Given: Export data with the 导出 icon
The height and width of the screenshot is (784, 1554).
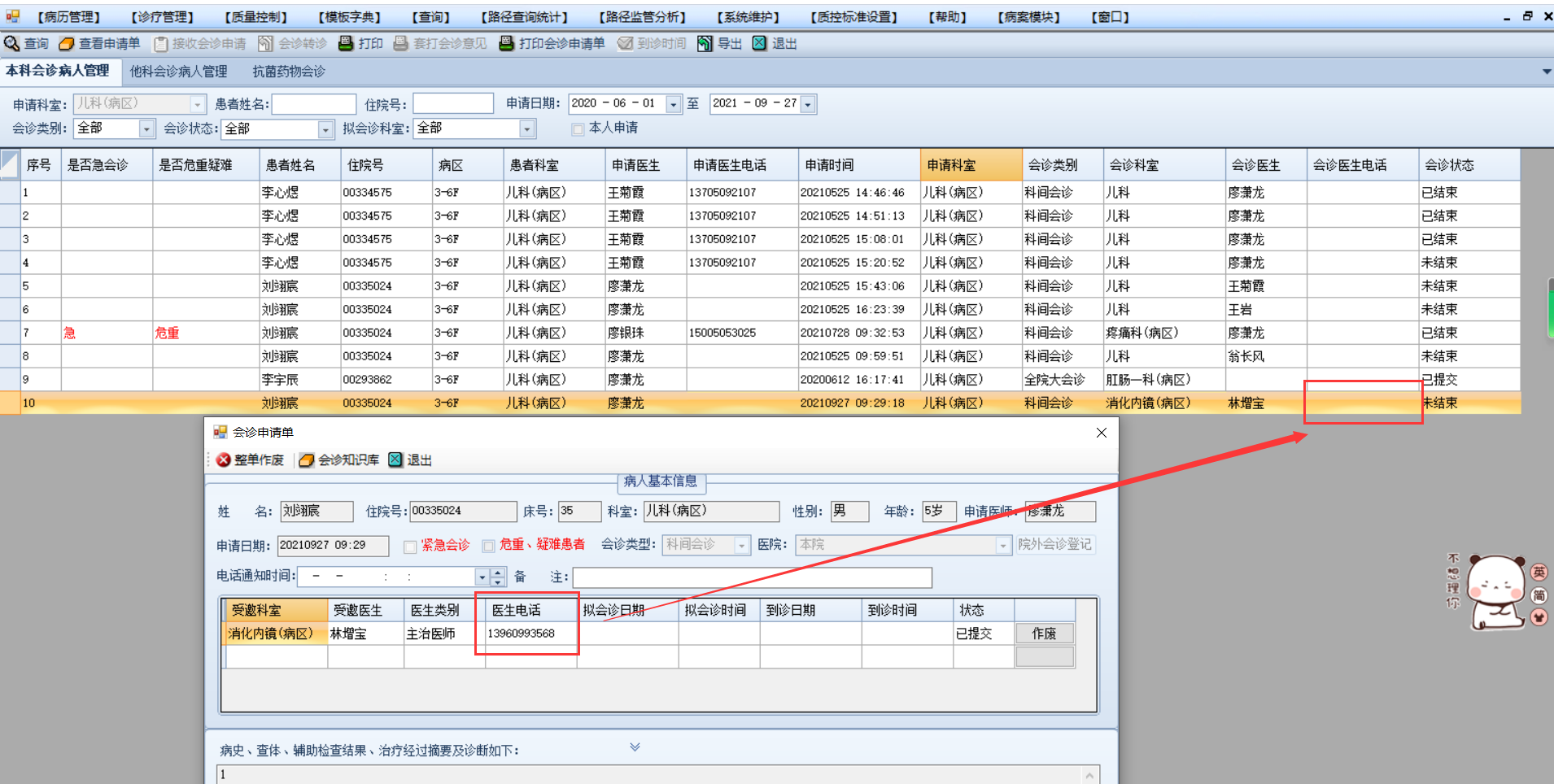Looking at the screenshot, I should 705,43.
